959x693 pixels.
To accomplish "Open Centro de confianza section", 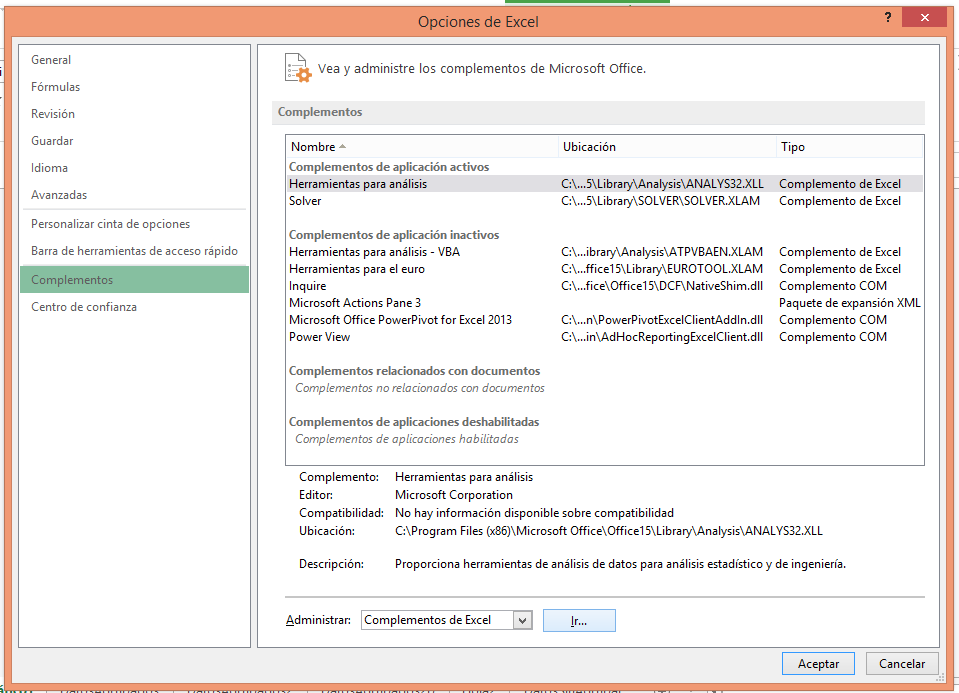I will 84,307.
